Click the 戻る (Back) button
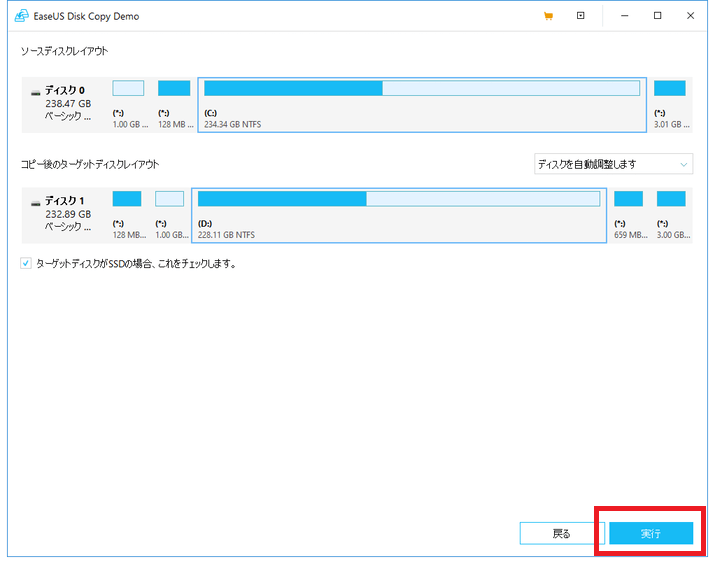Screen dimensions: 715x564 click(562, 534)
